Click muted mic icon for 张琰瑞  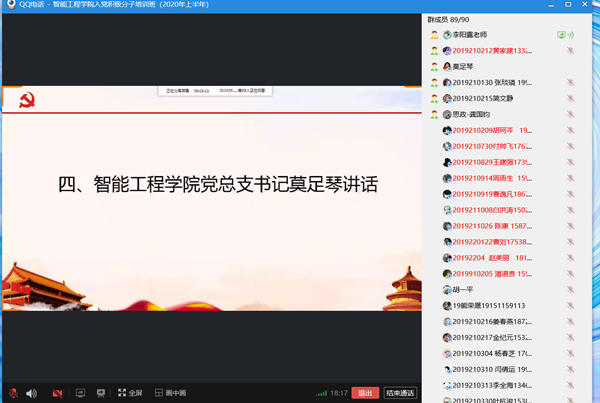pyautogui.click(x=570, y=82)
